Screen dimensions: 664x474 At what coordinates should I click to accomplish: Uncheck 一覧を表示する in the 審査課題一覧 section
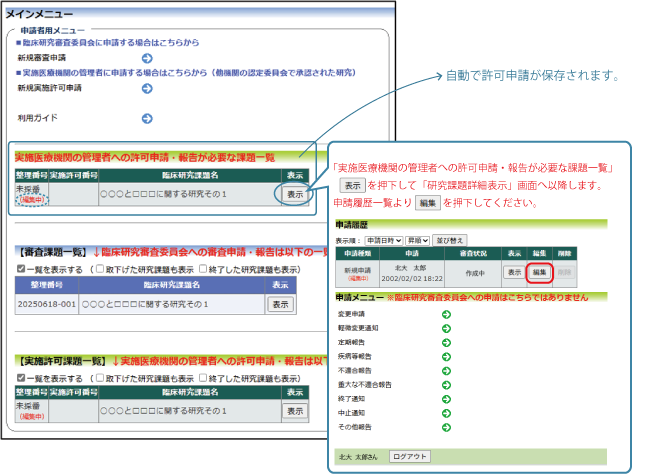pos(20,268)
